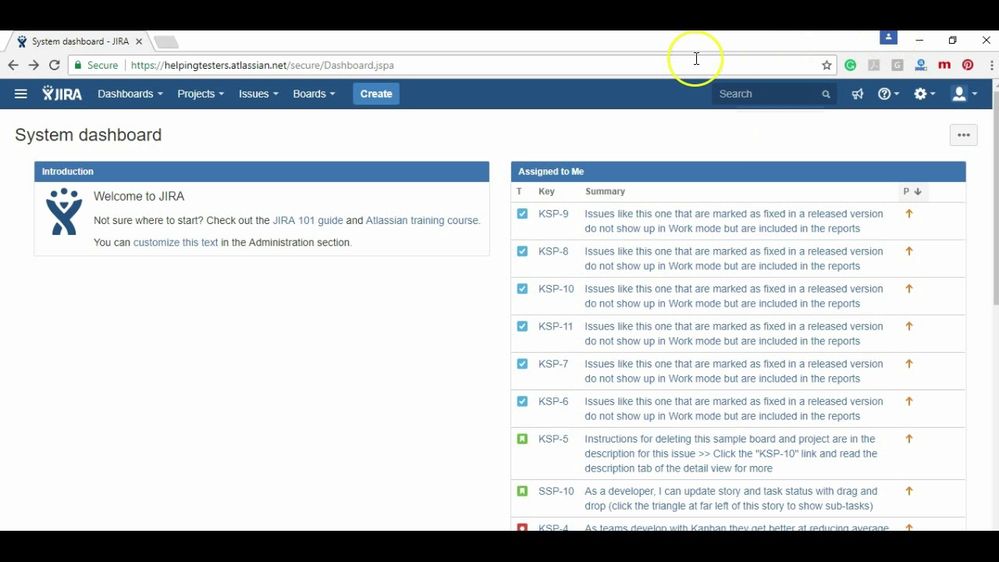Viewport: 999px width, 562px height.
Task: Click the Assigned to Me gadget header
Action: point(738,171)
